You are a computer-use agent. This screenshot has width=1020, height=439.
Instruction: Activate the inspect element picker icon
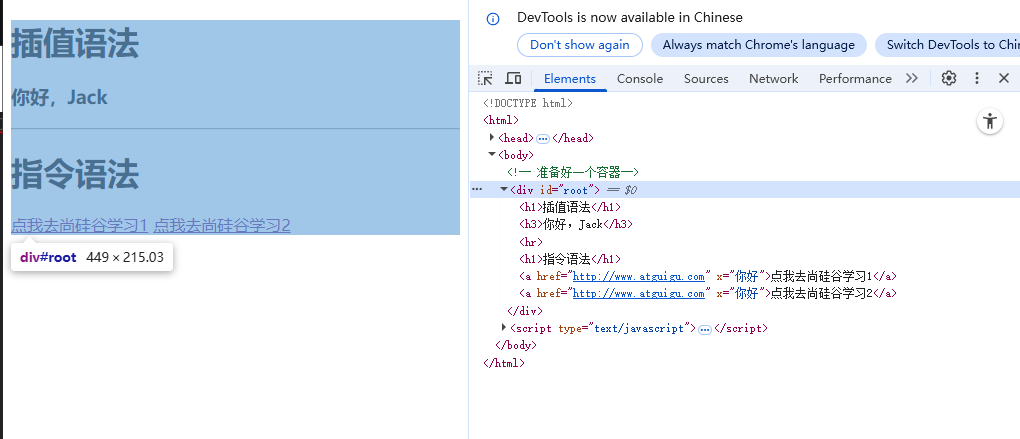pyautogui.click(x=485, y=79)
